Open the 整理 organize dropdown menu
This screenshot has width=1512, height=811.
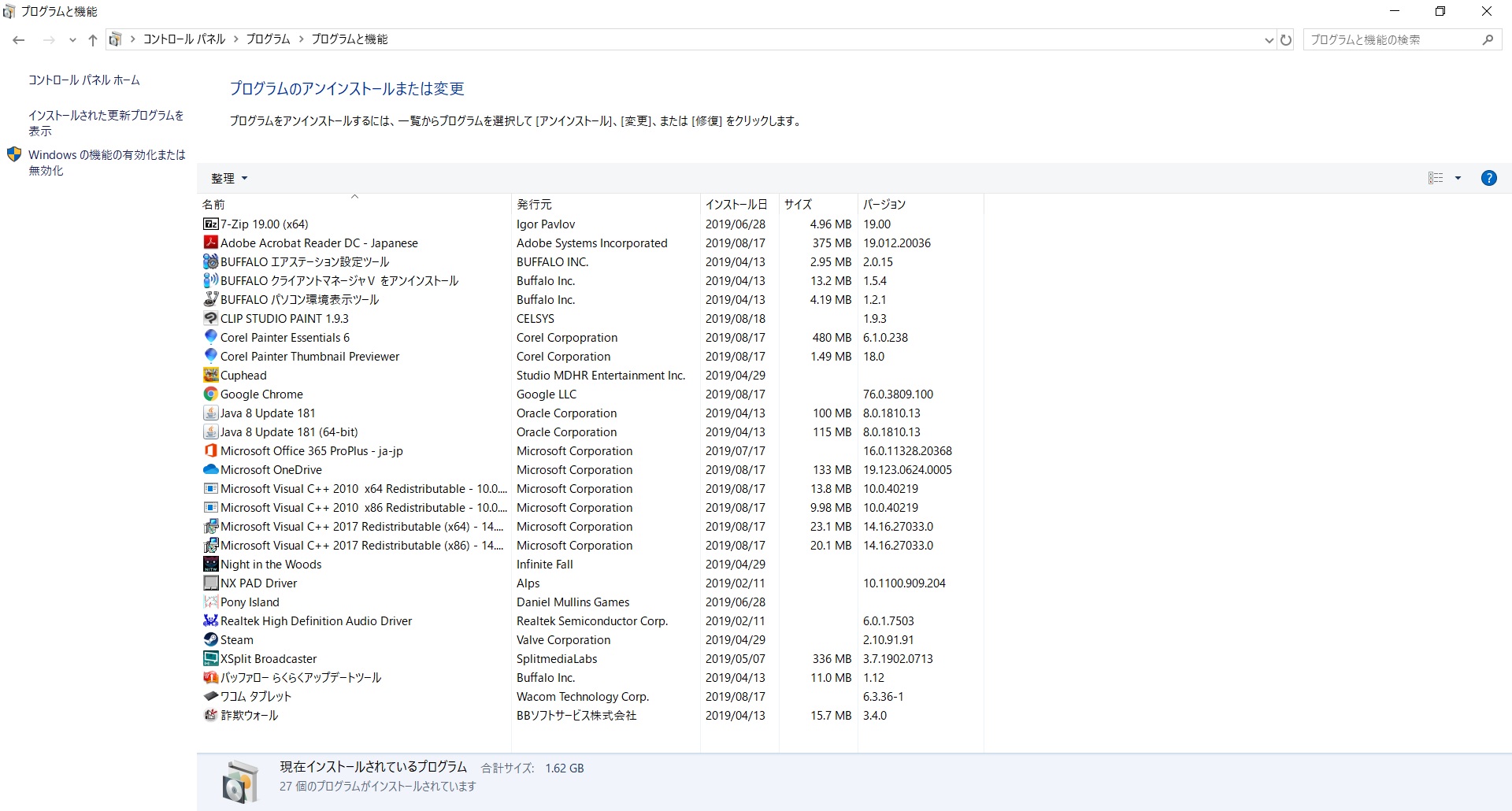[229, 179]
